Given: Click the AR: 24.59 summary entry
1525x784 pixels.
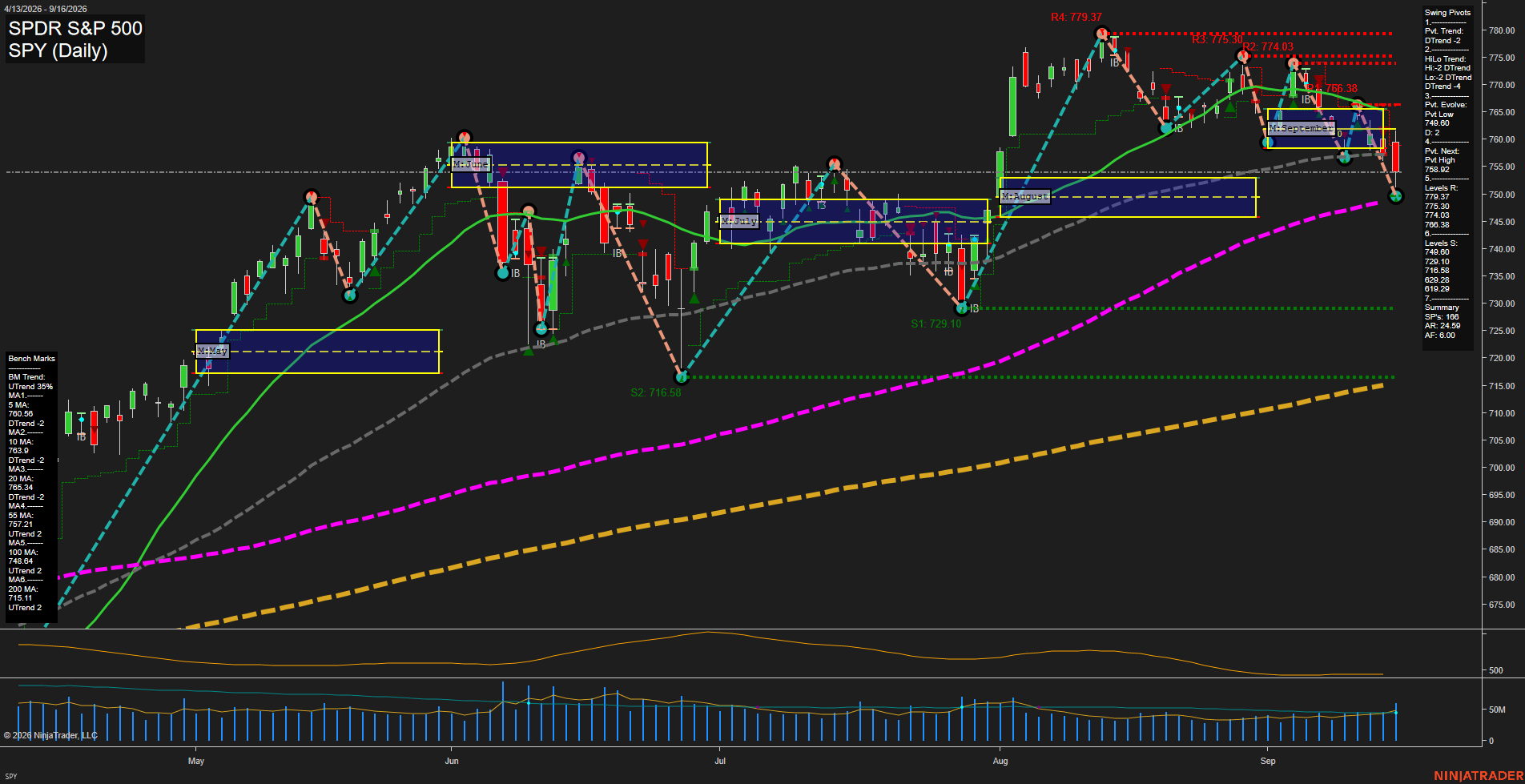Looking at the screenshot, I should [x=1443, y=326].
